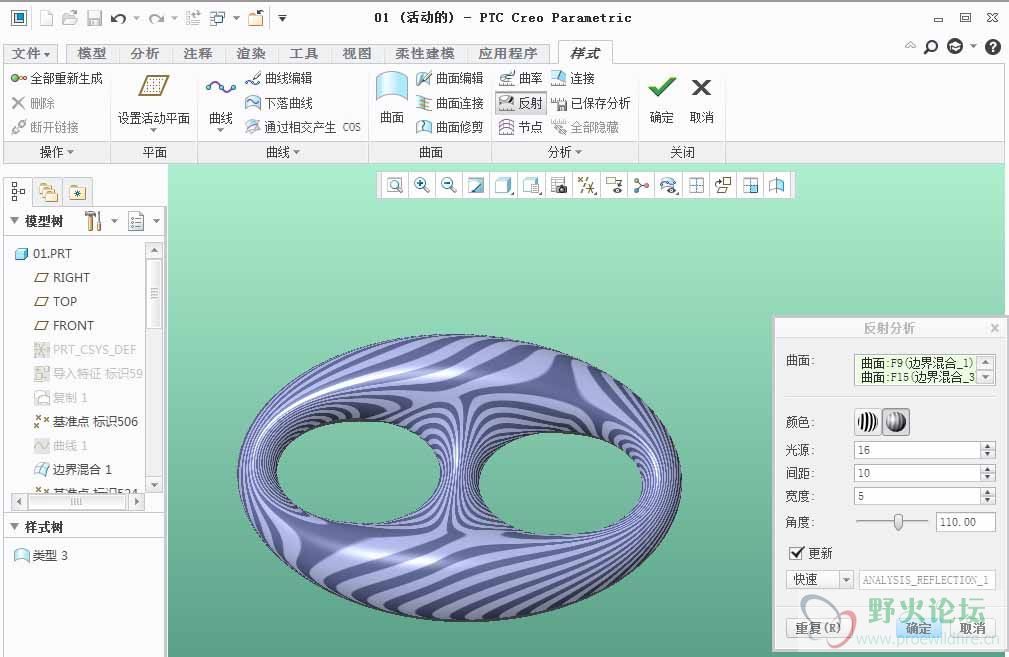The width and height of the screenshot is (1009, 657).
Task: Click the 节点 nodes analysis tool
Action: 521,127
